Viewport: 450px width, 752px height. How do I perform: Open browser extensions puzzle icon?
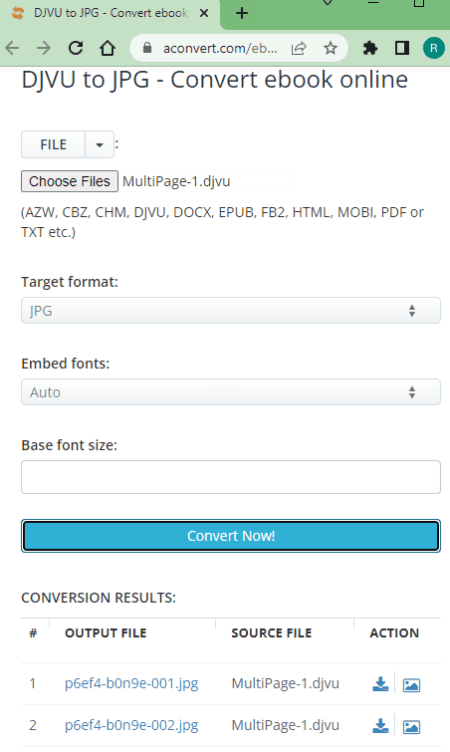[370, 48]
